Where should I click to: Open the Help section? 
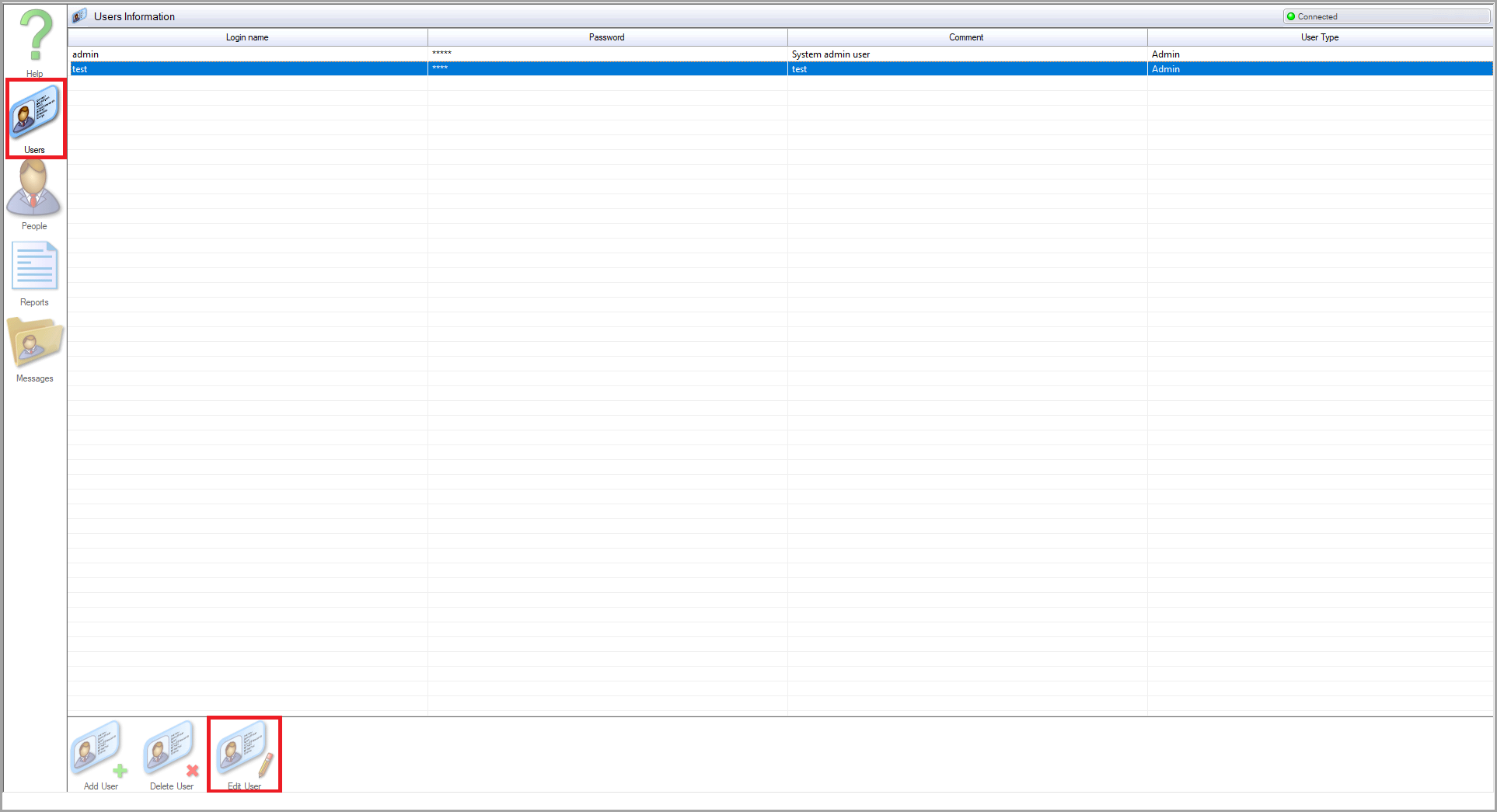35,41
